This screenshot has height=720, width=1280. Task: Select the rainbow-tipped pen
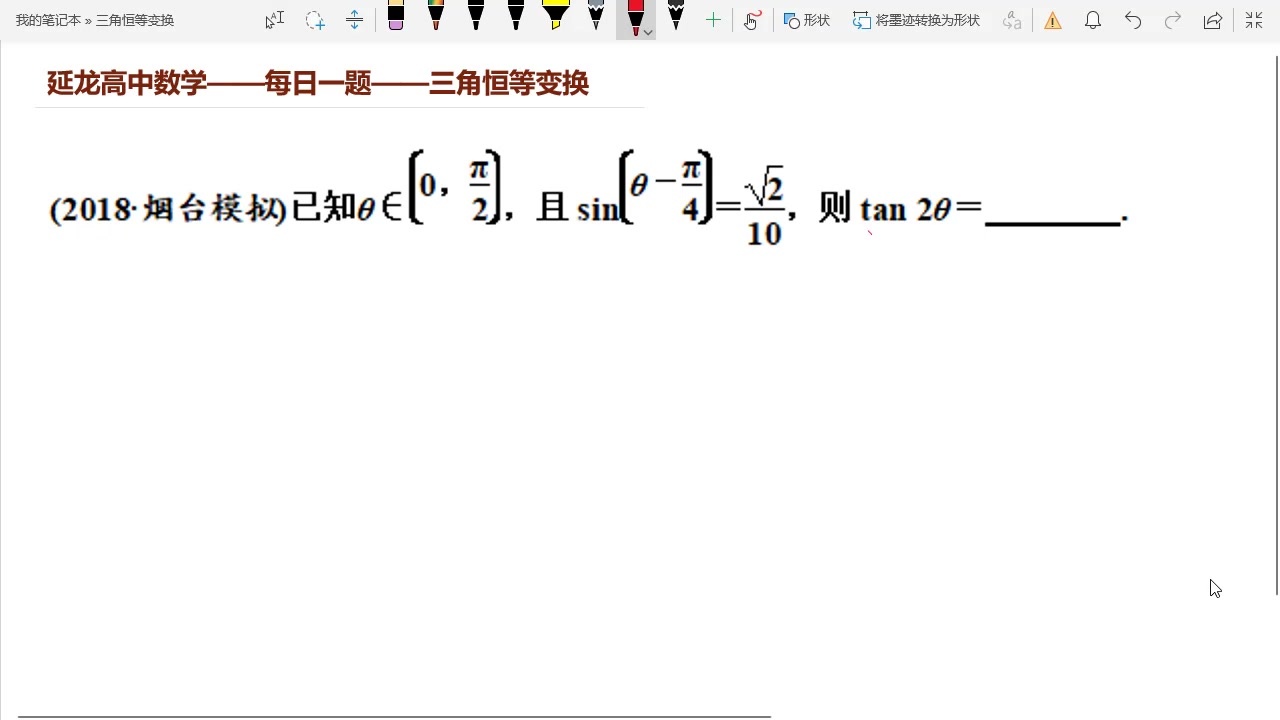(436, 16)
